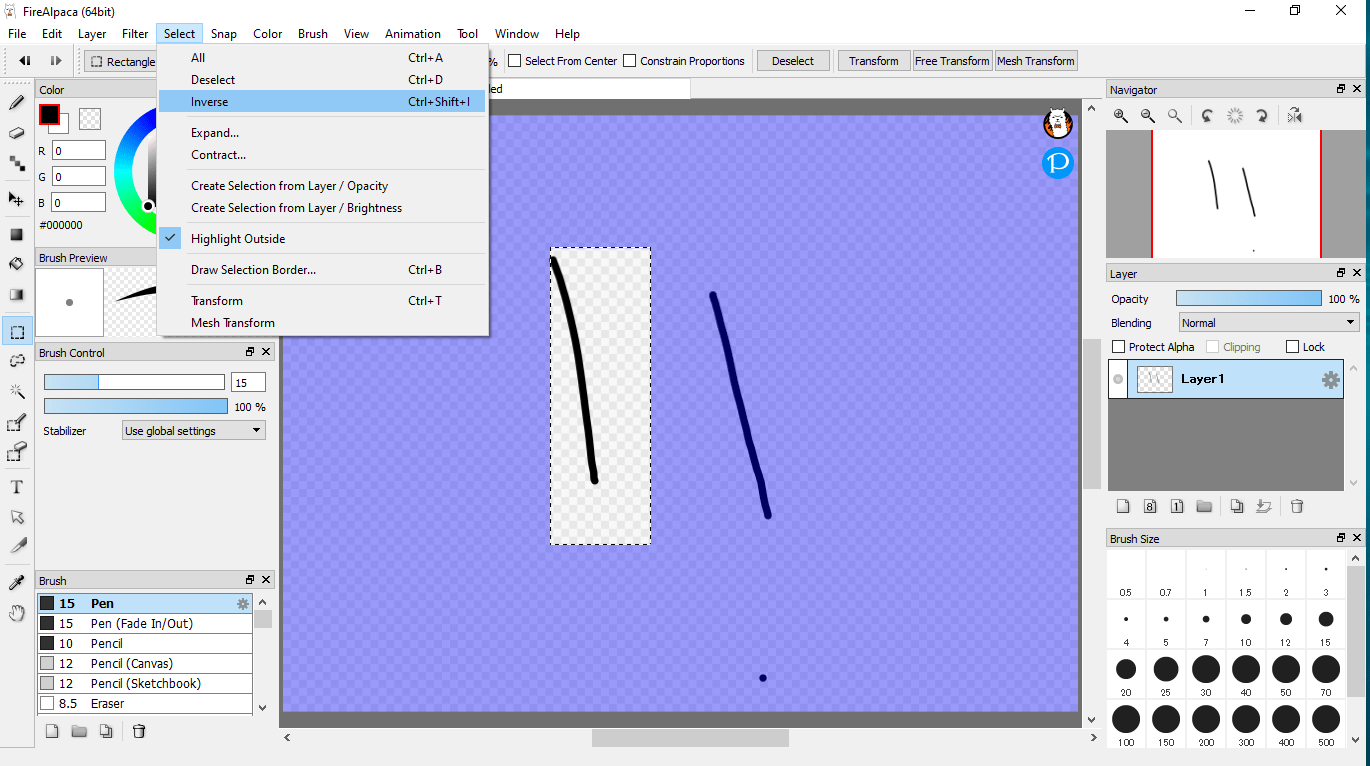Switch to the Bucket fill tool

click(16, 264)
